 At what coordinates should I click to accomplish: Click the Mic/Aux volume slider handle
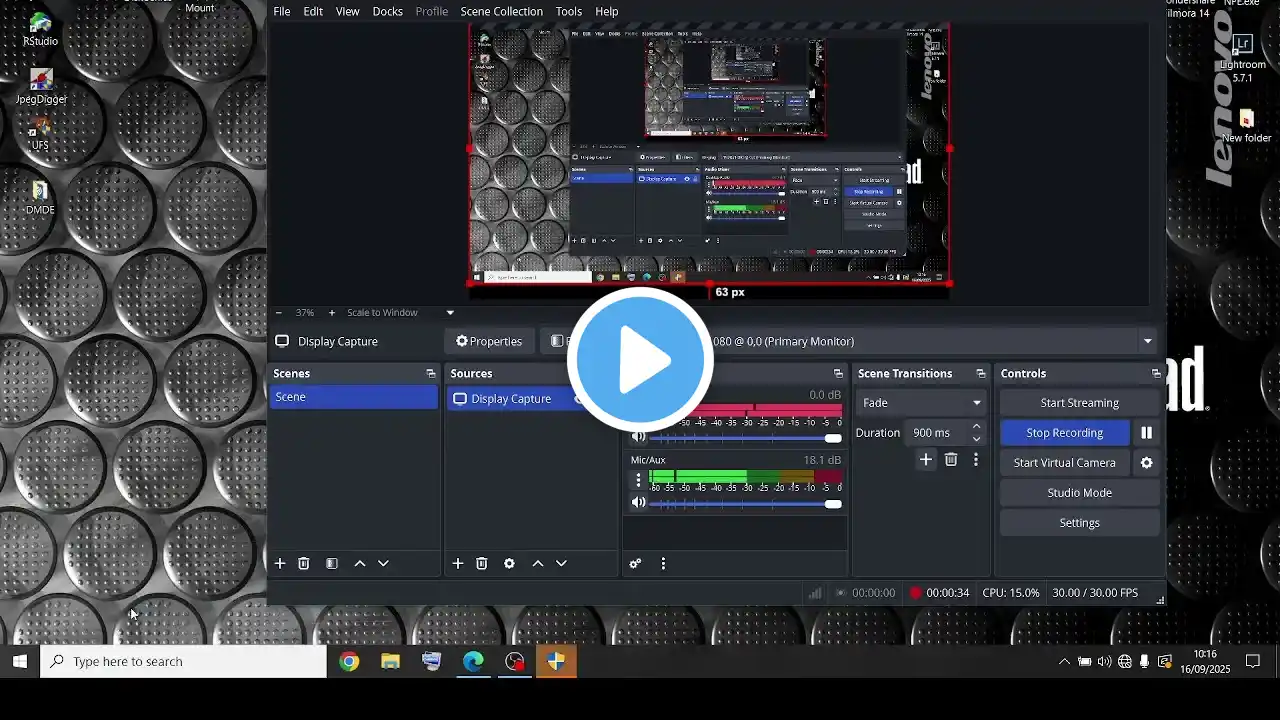833,504
